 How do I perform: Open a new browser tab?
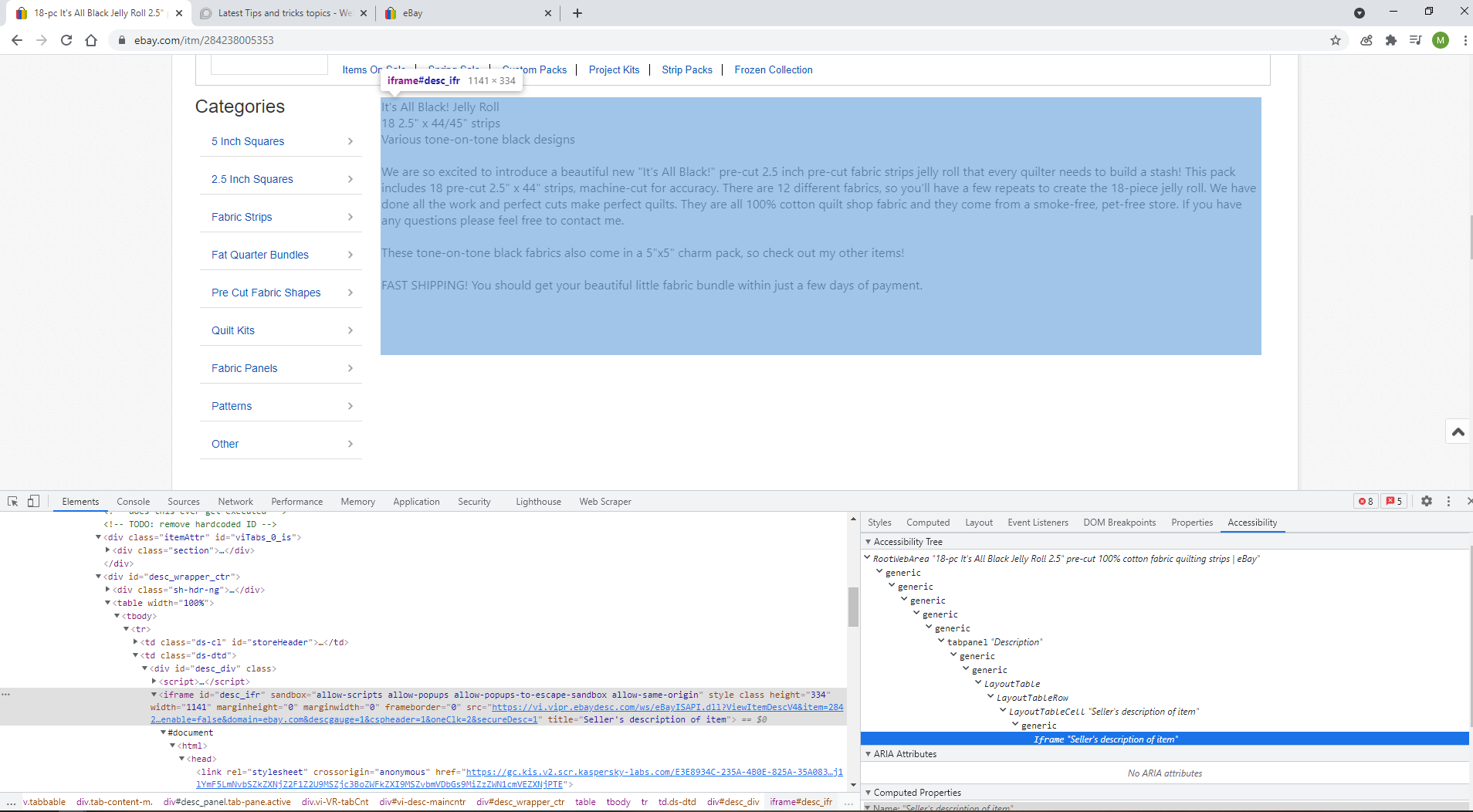(x=577, y=13)
